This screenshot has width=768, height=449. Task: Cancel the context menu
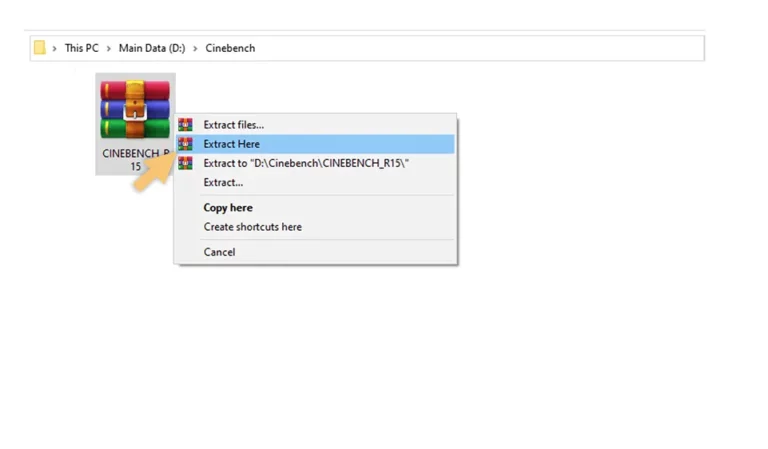(x=315, y=252)
